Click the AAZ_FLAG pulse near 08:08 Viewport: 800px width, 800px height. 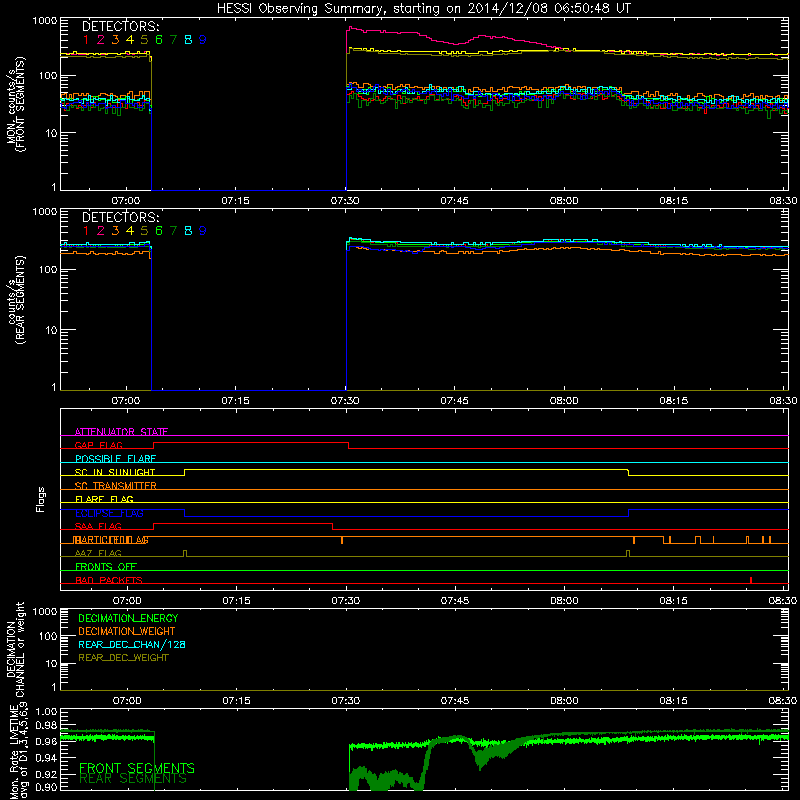pyautogui.click(x=628, y=554)
